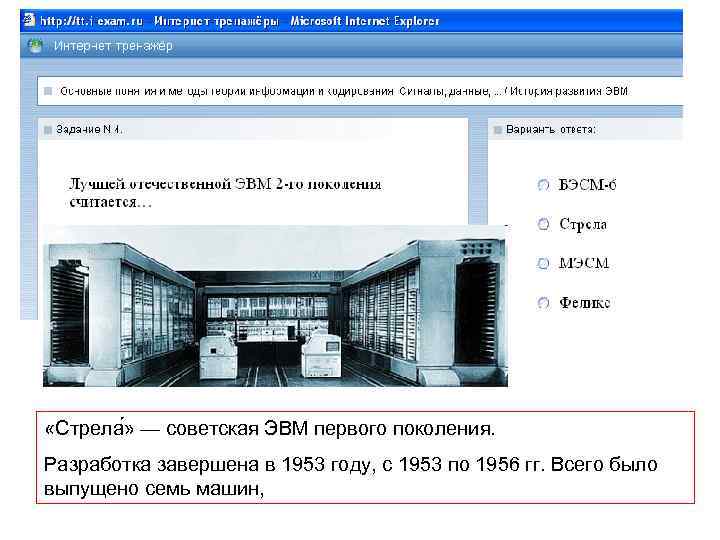Viewport: 720px width, 540px height.
Task: Click the История развития ЭВМ breadcrumb text
Action: click(x=569, y=91)
